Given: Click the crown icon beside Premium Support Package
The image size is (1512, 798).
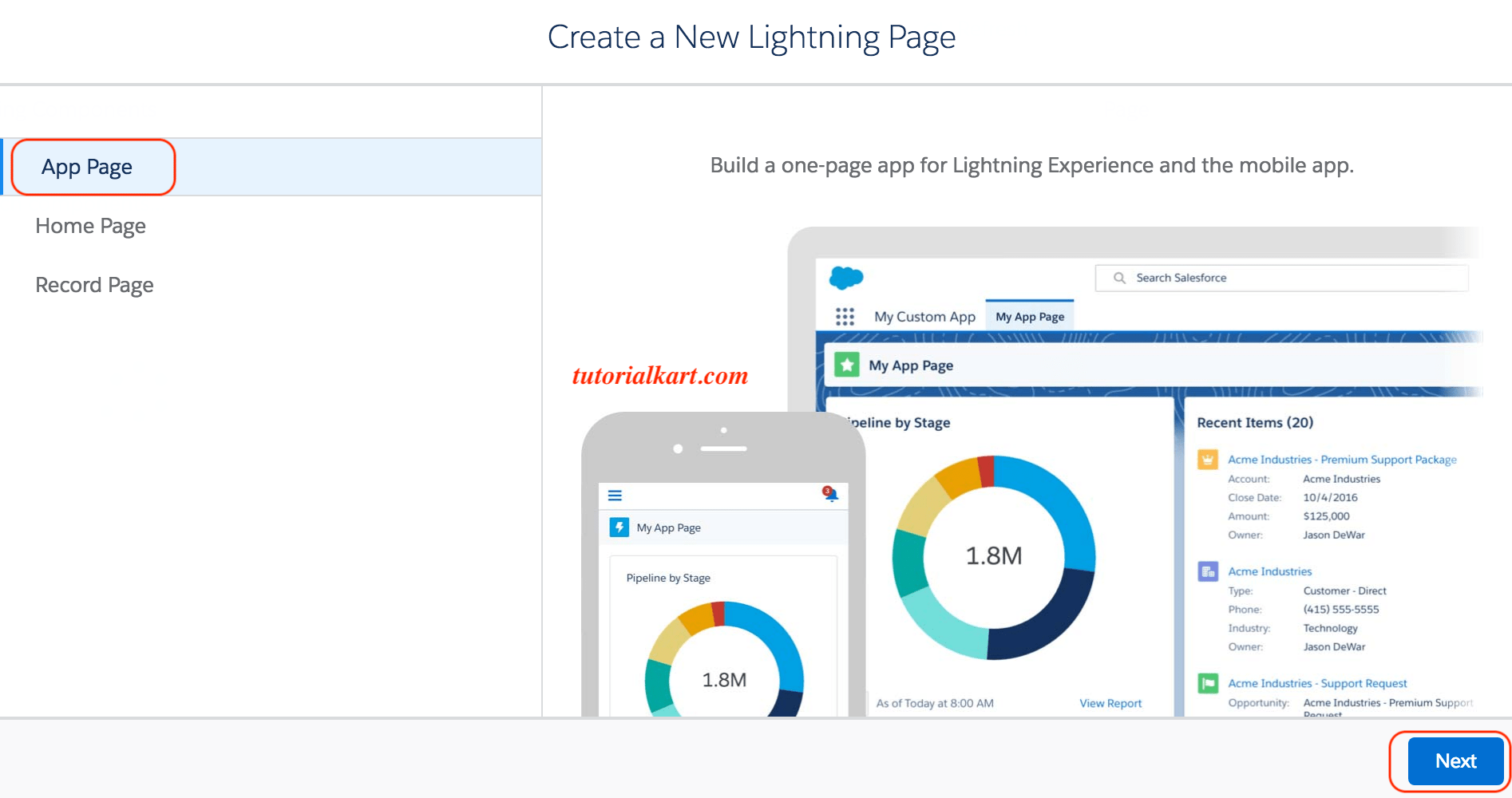Looking at the screenshot, I should point(1206,459).
